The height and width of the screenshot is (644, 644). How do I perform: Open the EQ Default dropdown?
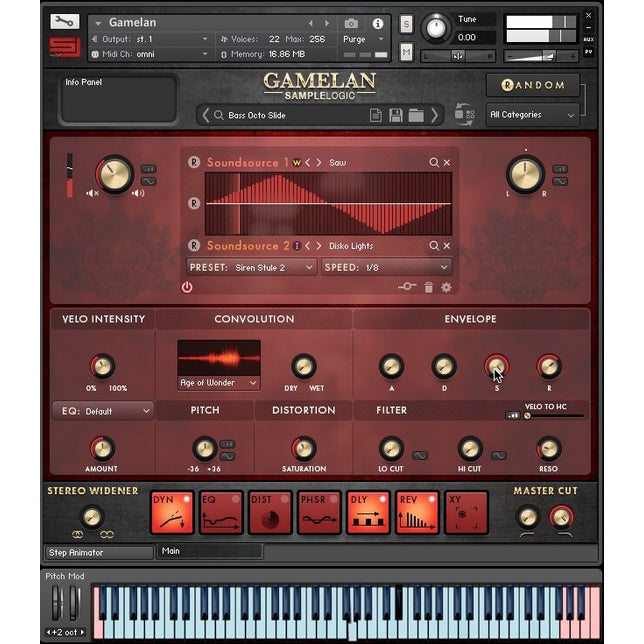click(x=103, y=411)
